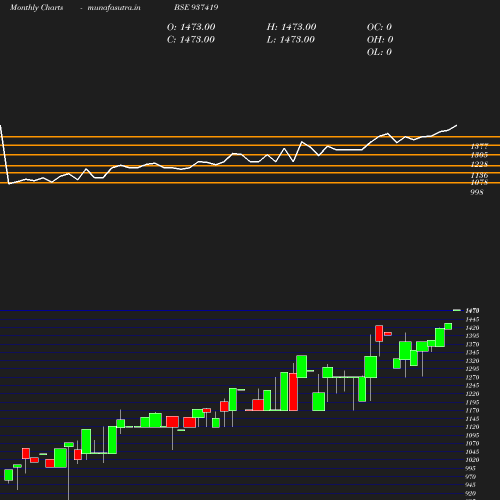Click the 1095 price axis label
This screenshot has width=500, height=500.
pos(472,435)
